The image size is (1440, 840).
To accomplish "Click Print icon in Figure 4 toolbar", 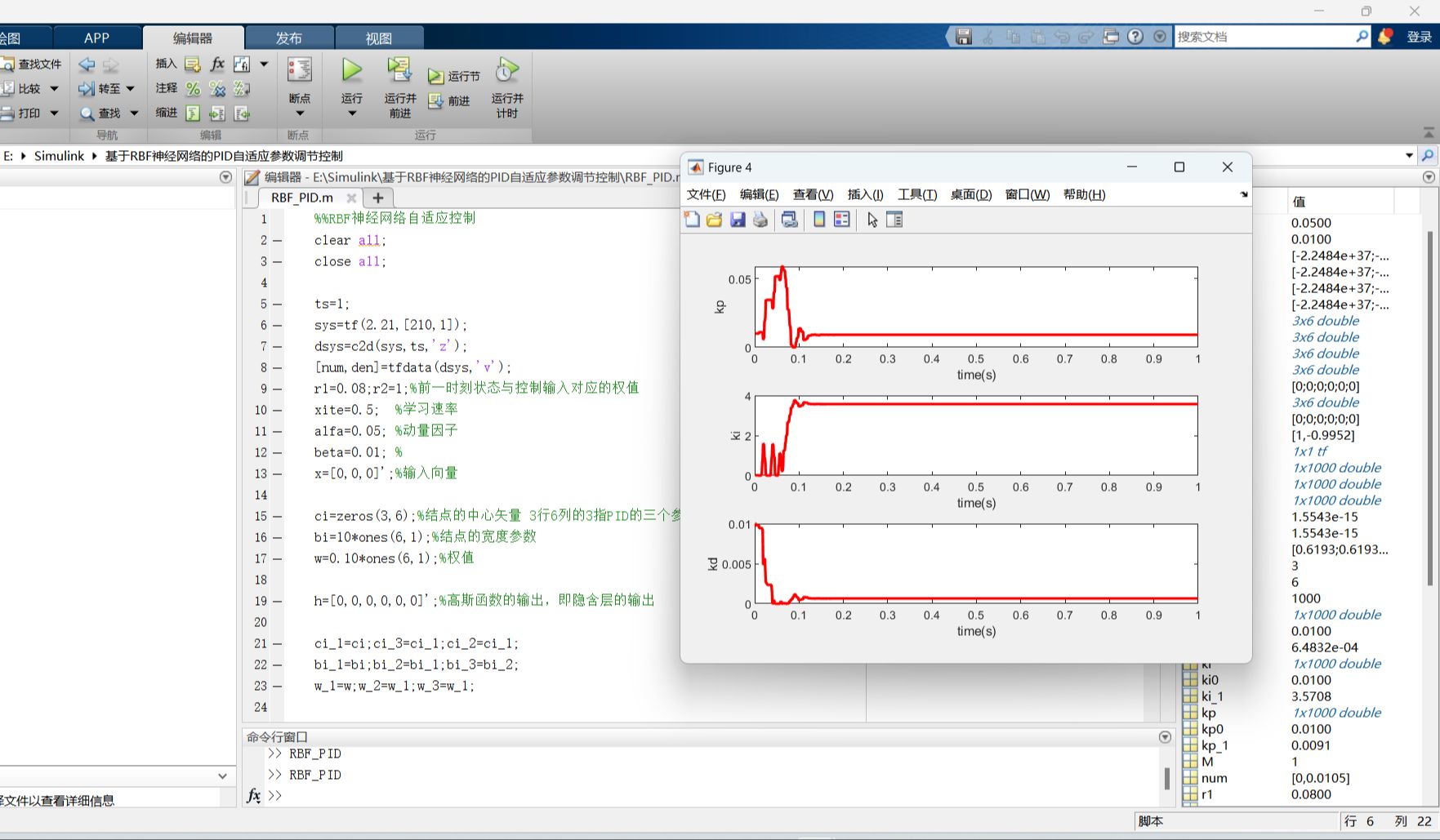I will [x=760, y=220].
